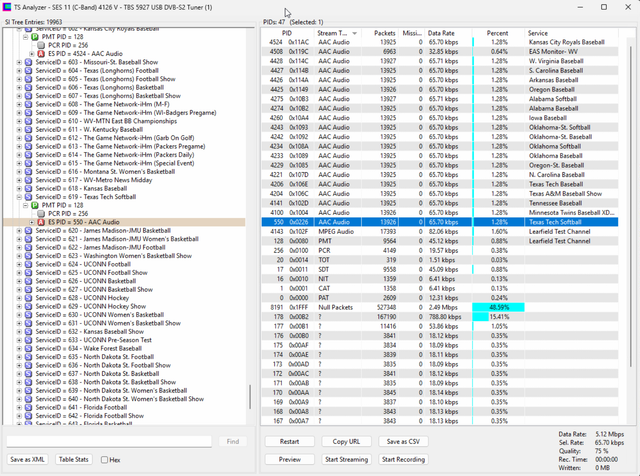The height and width of the screenshot is (476, 640).
Task: Click service icon for ServiceID 633 UCONN Pre-Season Test
Action: click(x=28, y=340)
